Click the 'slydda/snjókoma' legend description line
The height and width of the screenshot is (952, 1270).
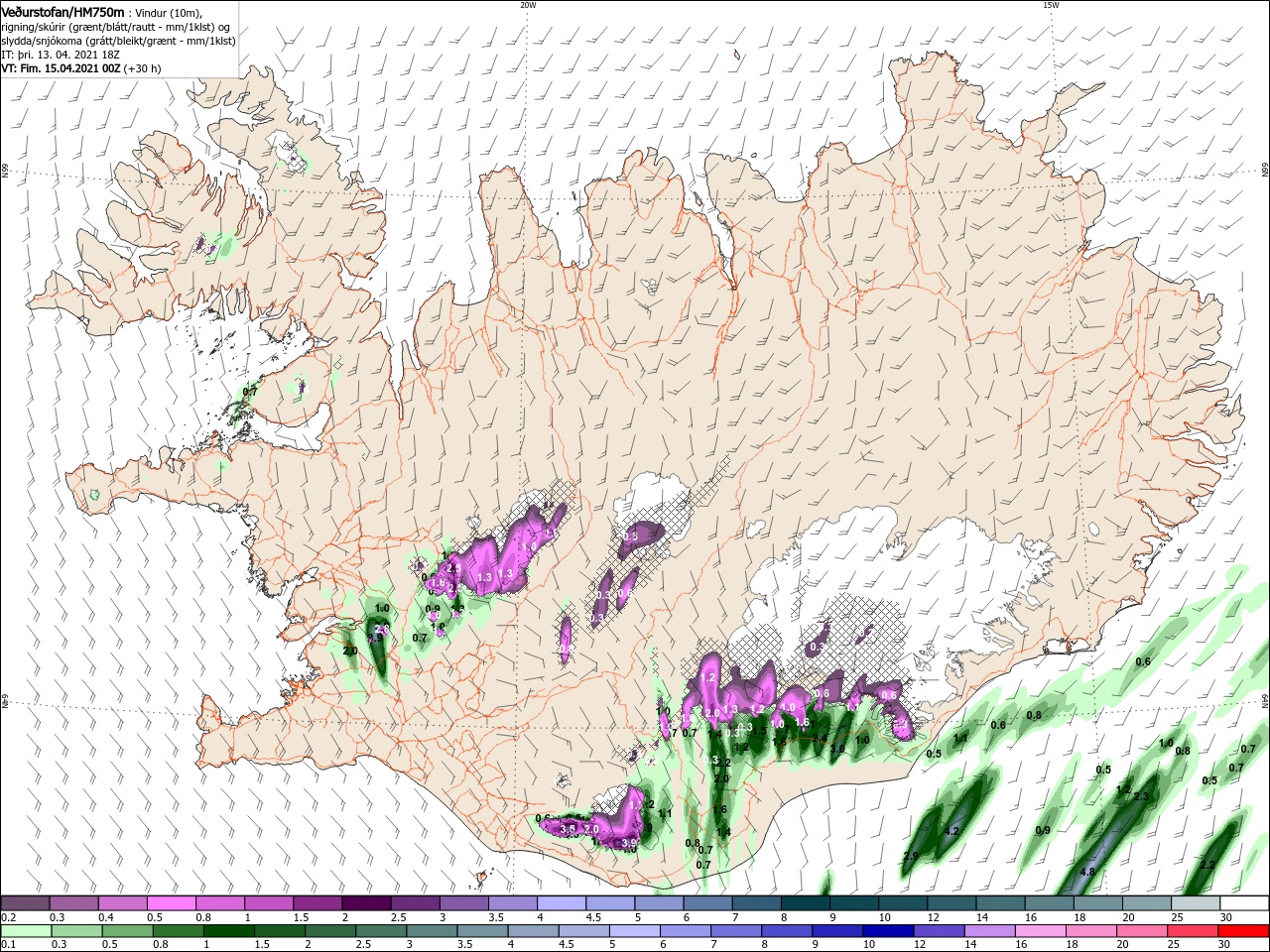pyautogui.click(x=116, y=41)
